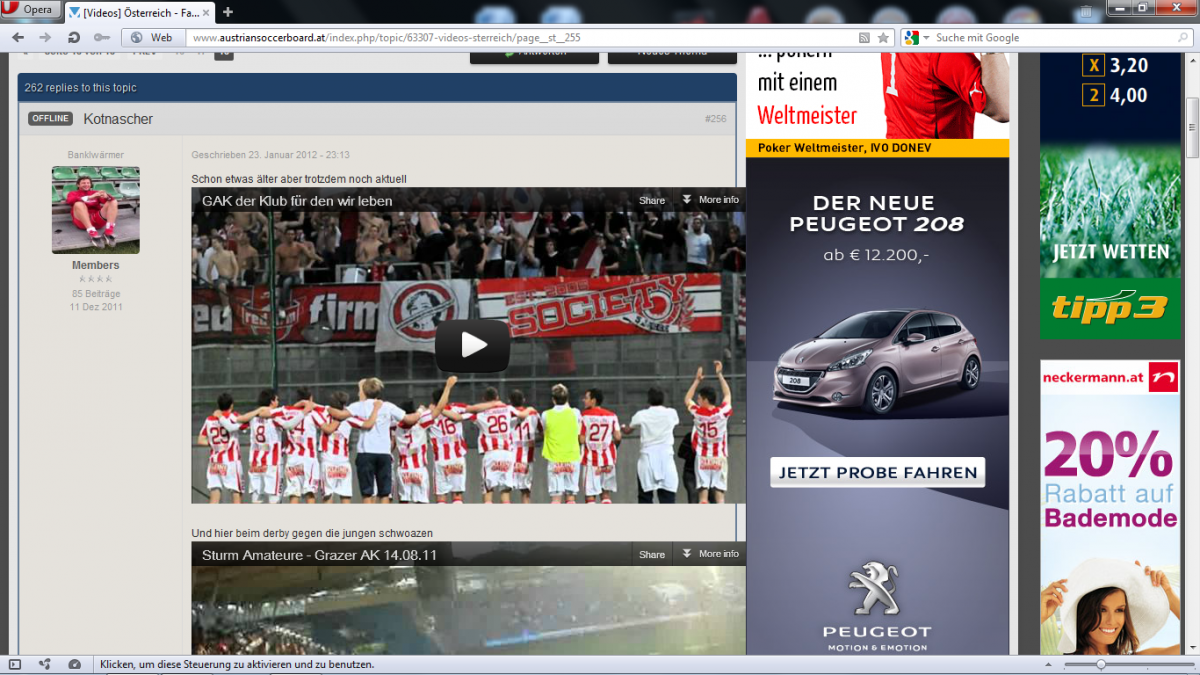Screen dimensions: 1200x675
Task: Click the username Kotnascher
Action: (118, 119)
